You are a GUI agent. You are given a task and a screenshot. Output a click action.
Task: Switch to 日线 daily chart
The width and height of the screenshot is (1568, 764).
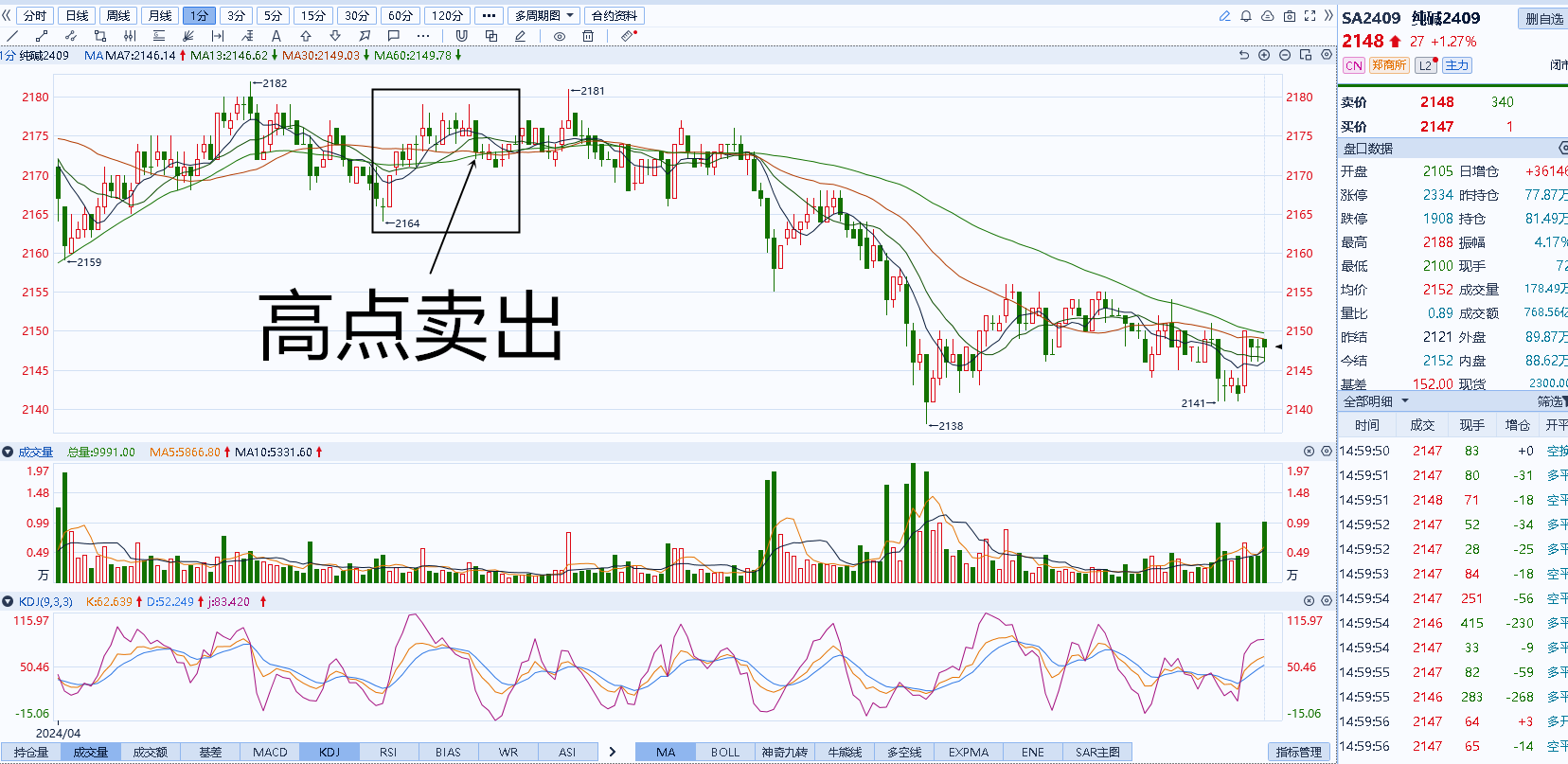[77, 16]
